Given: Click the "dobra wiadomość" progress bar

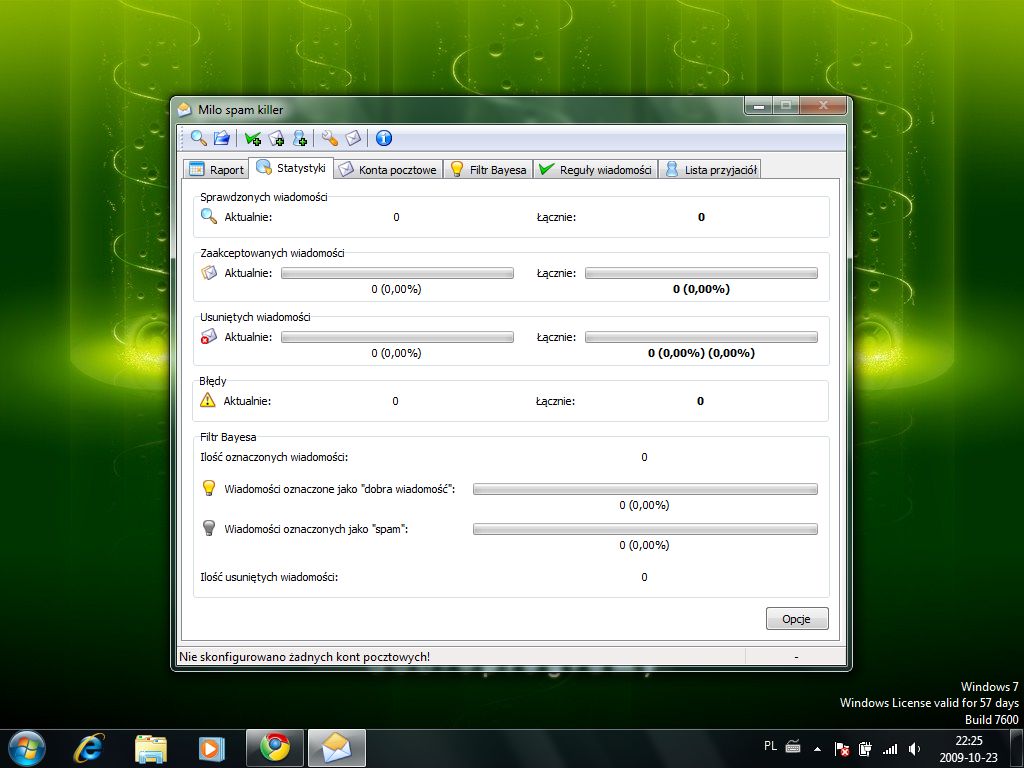Looking at the screenshot, I should 645,489.
